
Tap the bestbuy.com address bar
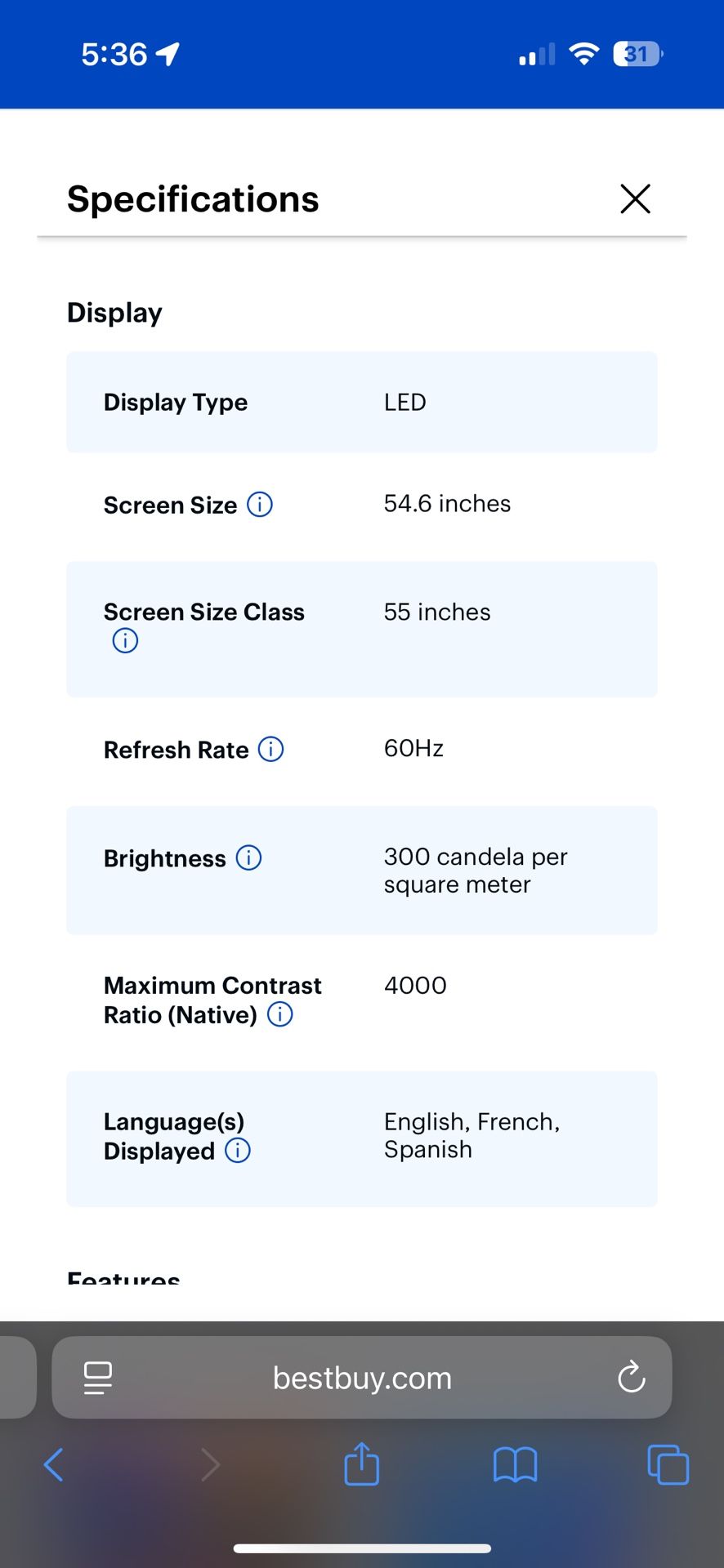(x=361, y=1378)
